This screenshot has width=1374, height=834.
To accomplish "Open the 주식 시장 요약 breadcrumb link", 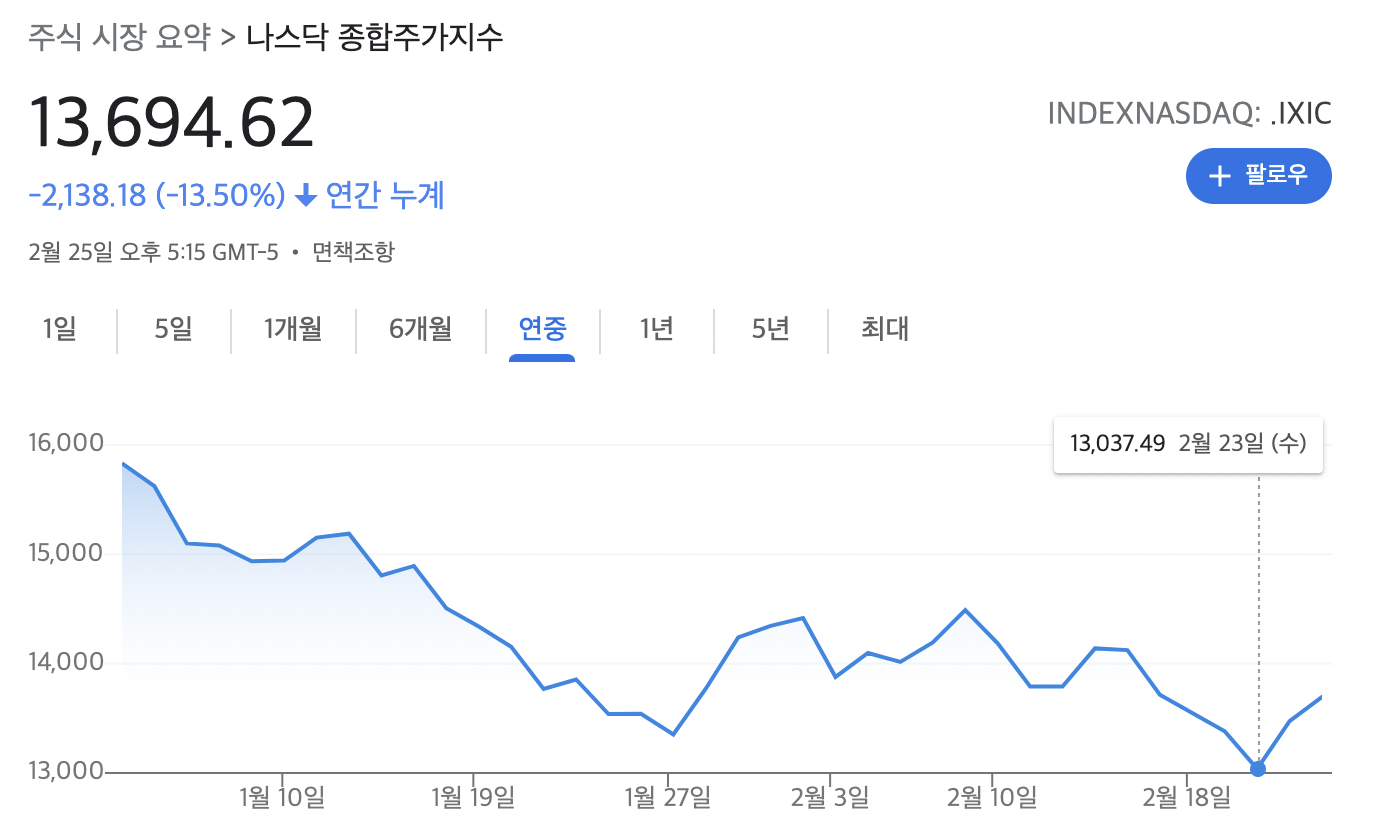I will (x=120, y=38).
